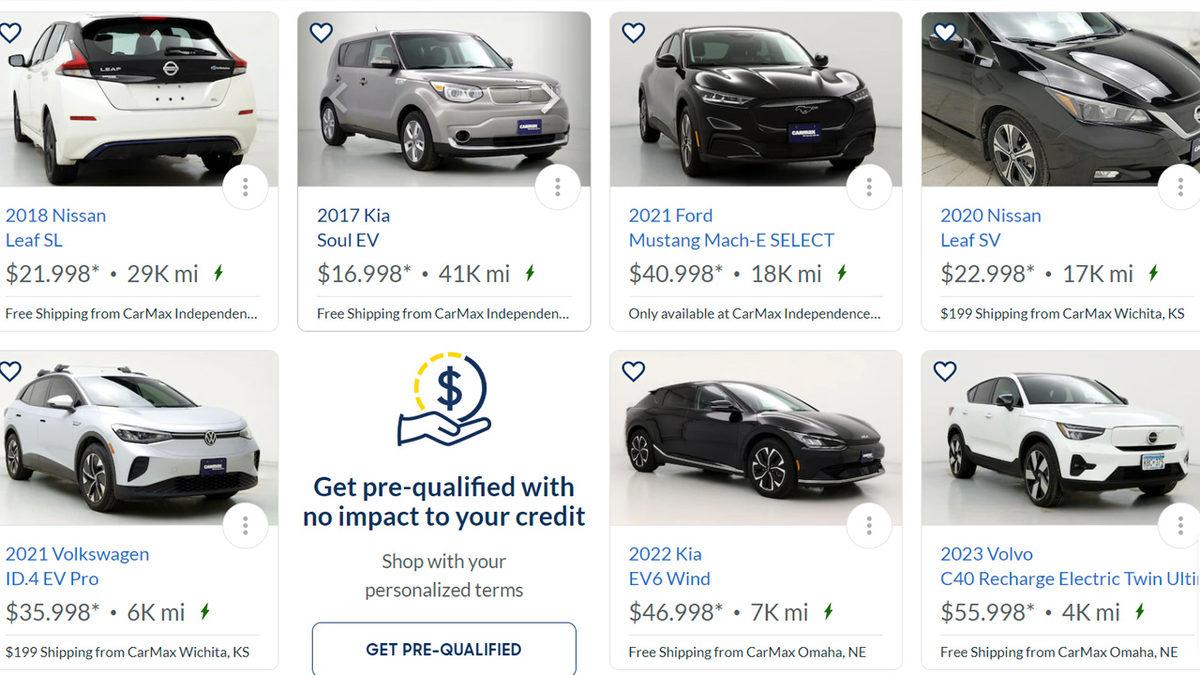This screenshot has height=675, width=1200.
Task: Open the options menu on the Volkswagen ID.4
Action: pos(245,524)
